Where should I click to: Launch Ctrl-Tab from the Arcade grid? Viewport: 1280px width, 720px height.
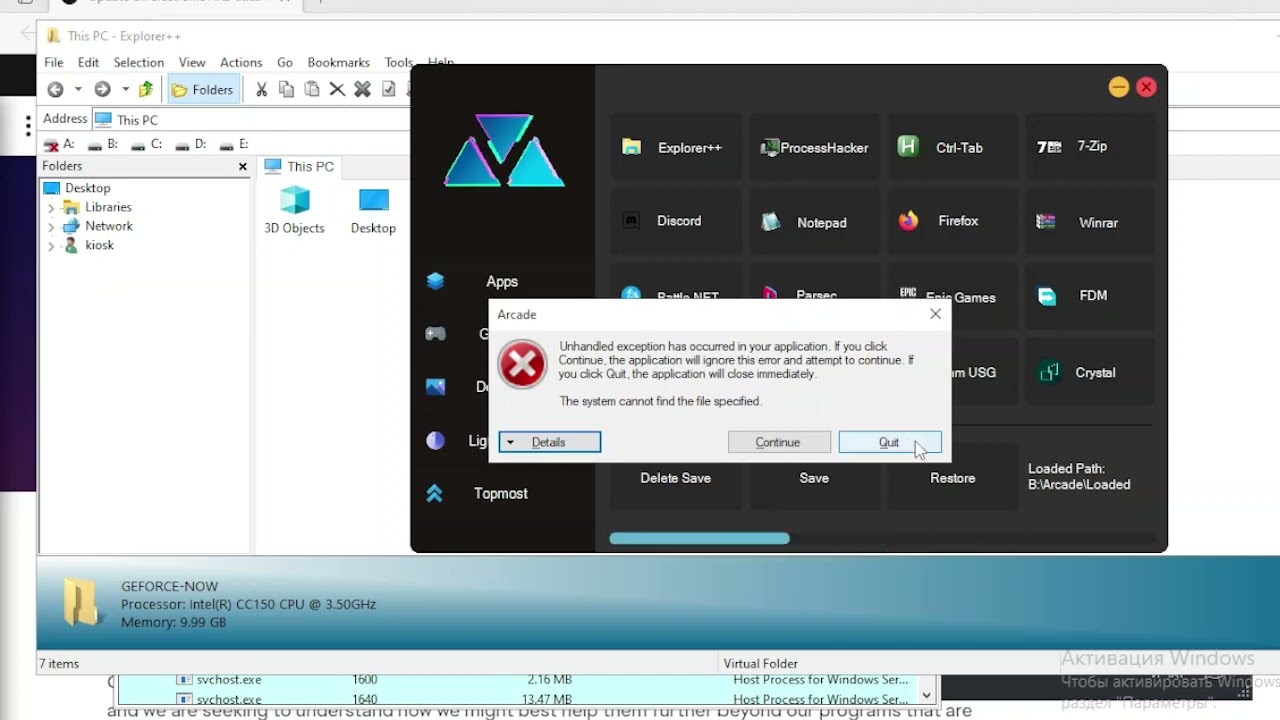(952, 148)
